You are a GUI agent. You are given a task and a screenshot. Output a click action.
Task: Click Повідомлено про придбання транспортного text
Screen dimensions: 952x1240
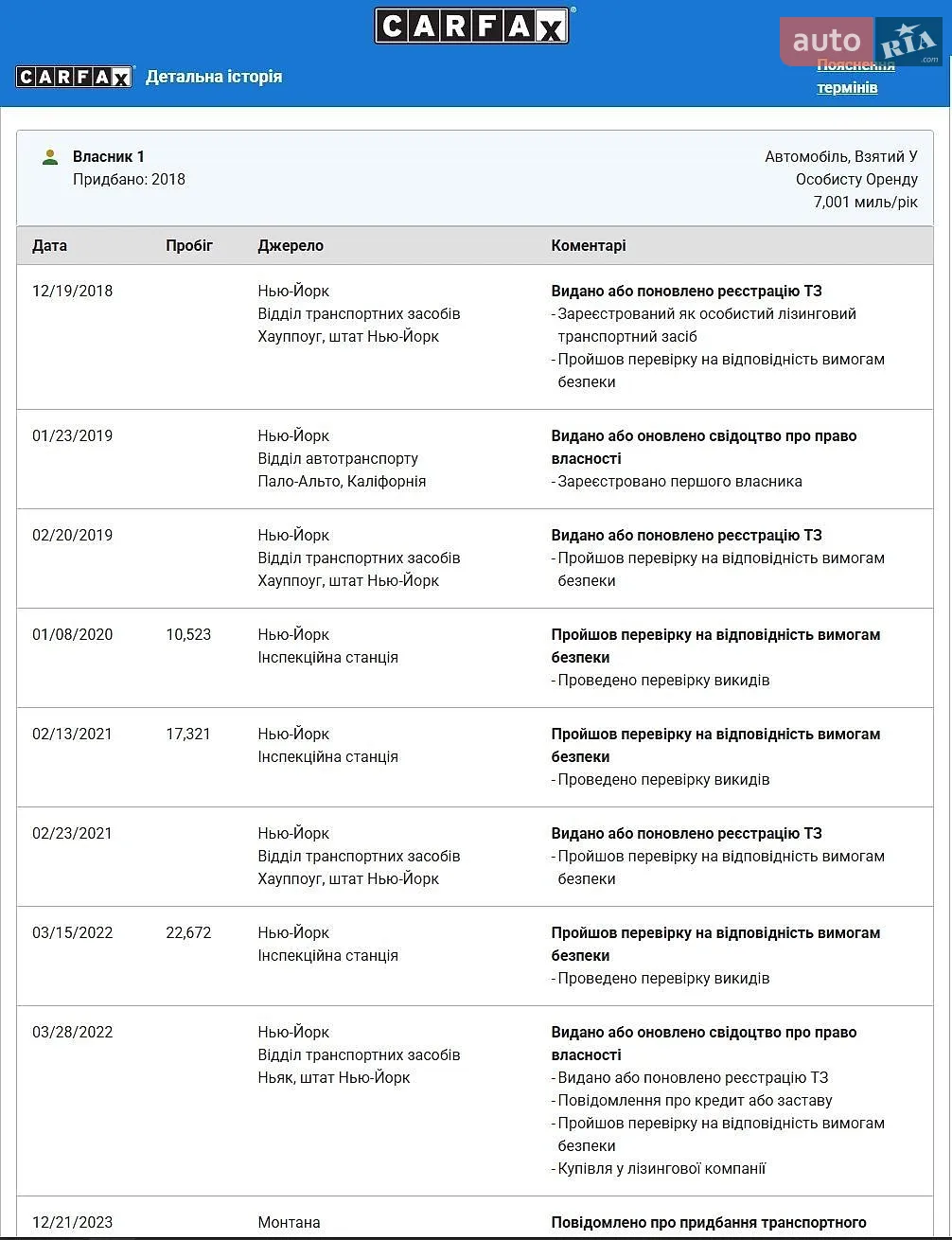click(709, 1223)
